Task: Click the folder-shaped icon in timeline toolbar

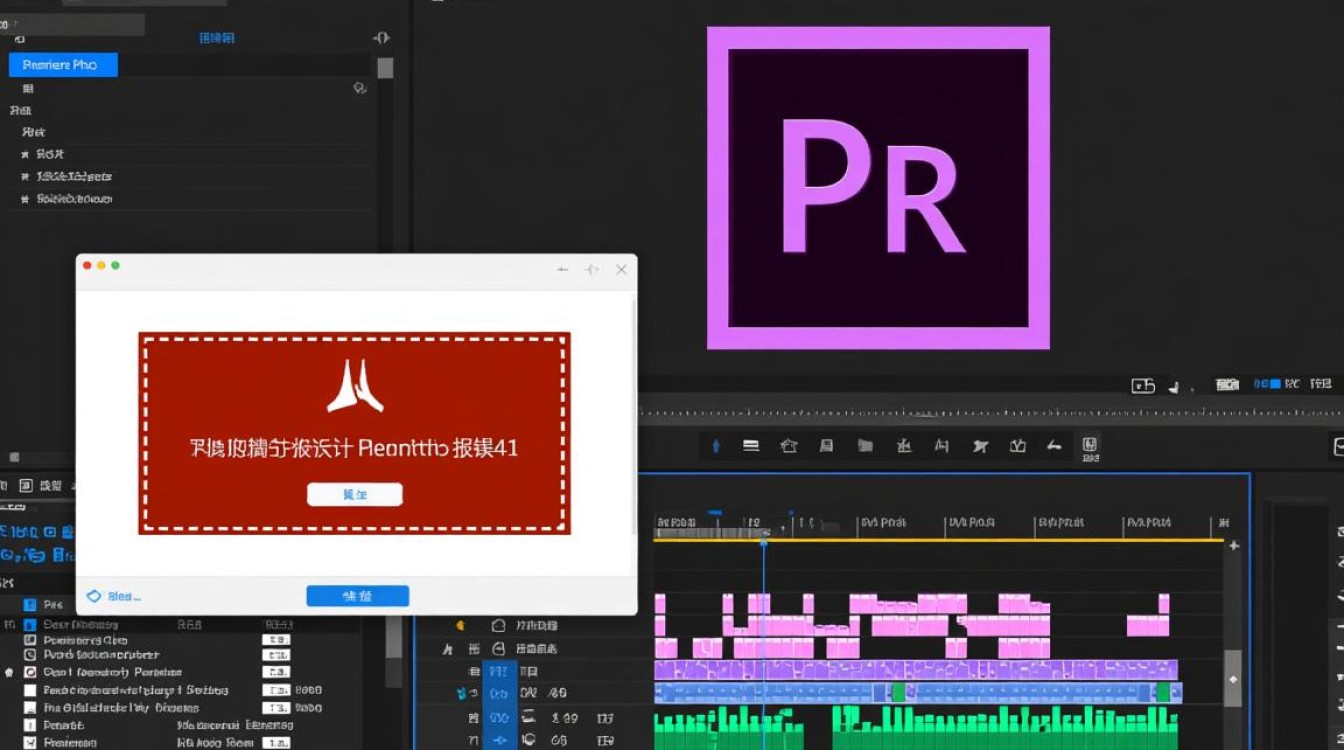Action: pos(865,446)
